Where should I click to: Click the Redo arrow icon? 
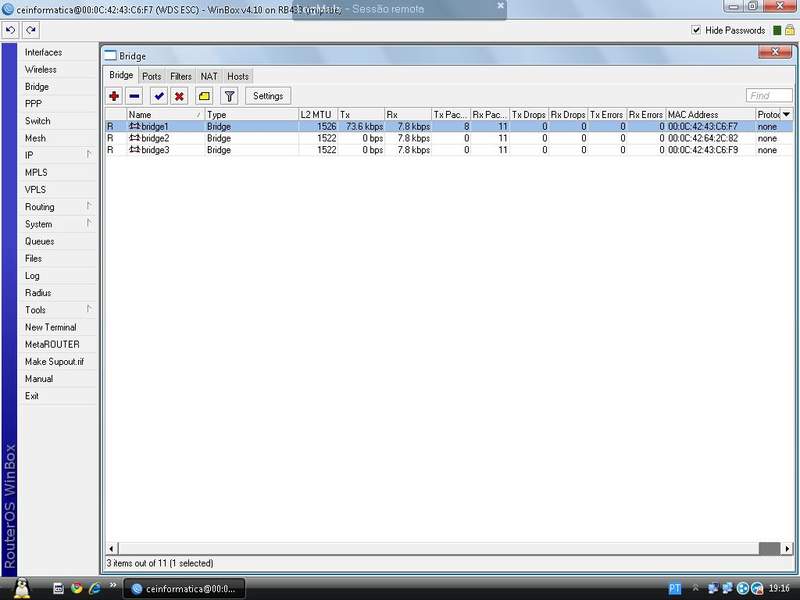click(31, 30)
